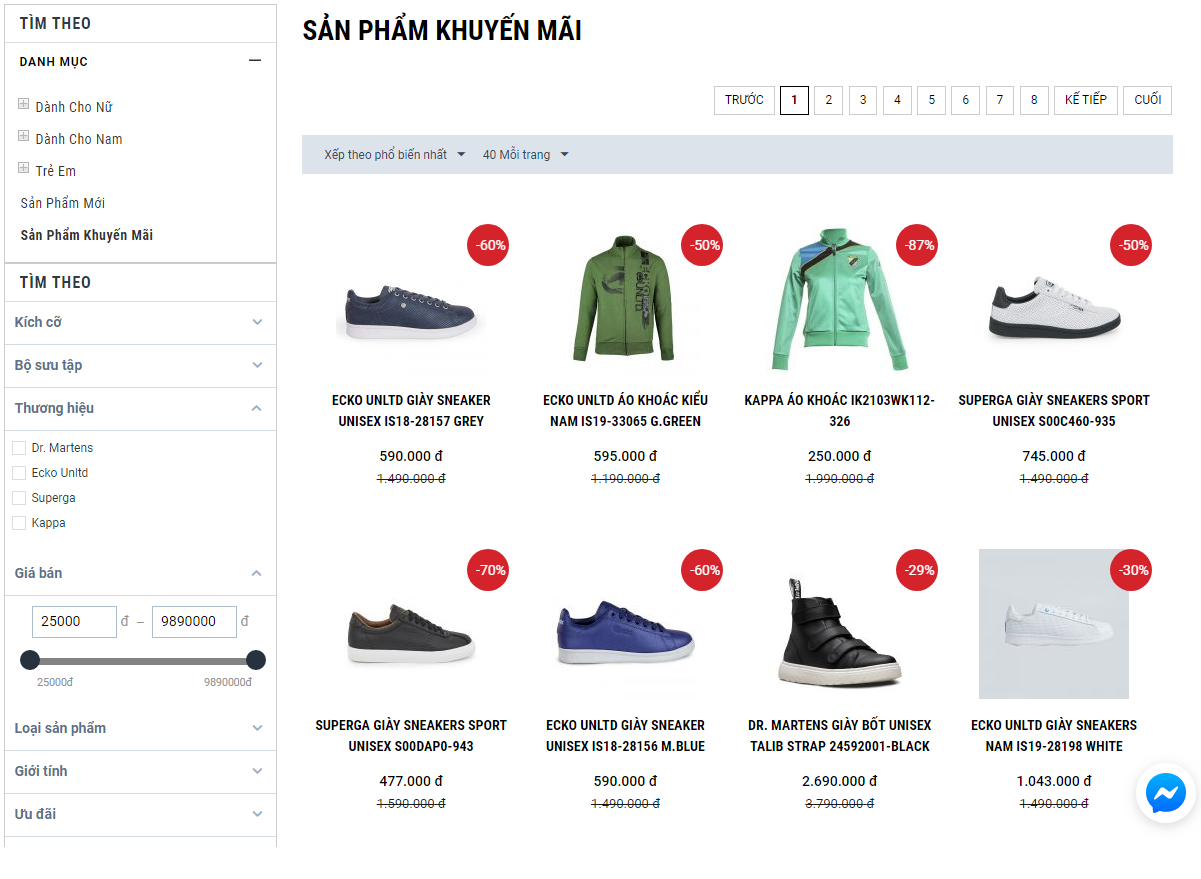Click the -70% badge on Superga S00DAP0-943
The height and width of the screenshot is (879, 1201).
[x=488, y=570]
